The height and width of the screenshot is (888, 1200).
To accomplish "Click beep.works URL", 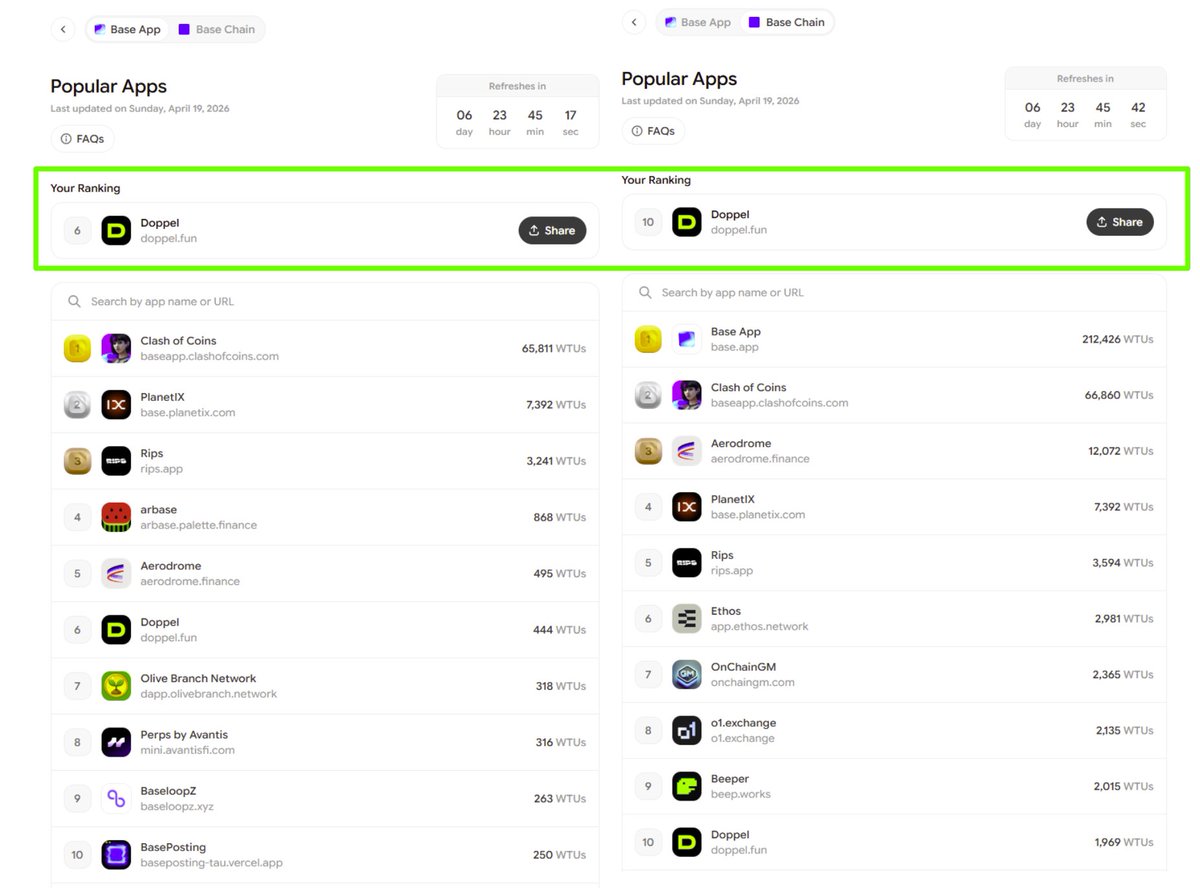I will click(x=740, y=795).
